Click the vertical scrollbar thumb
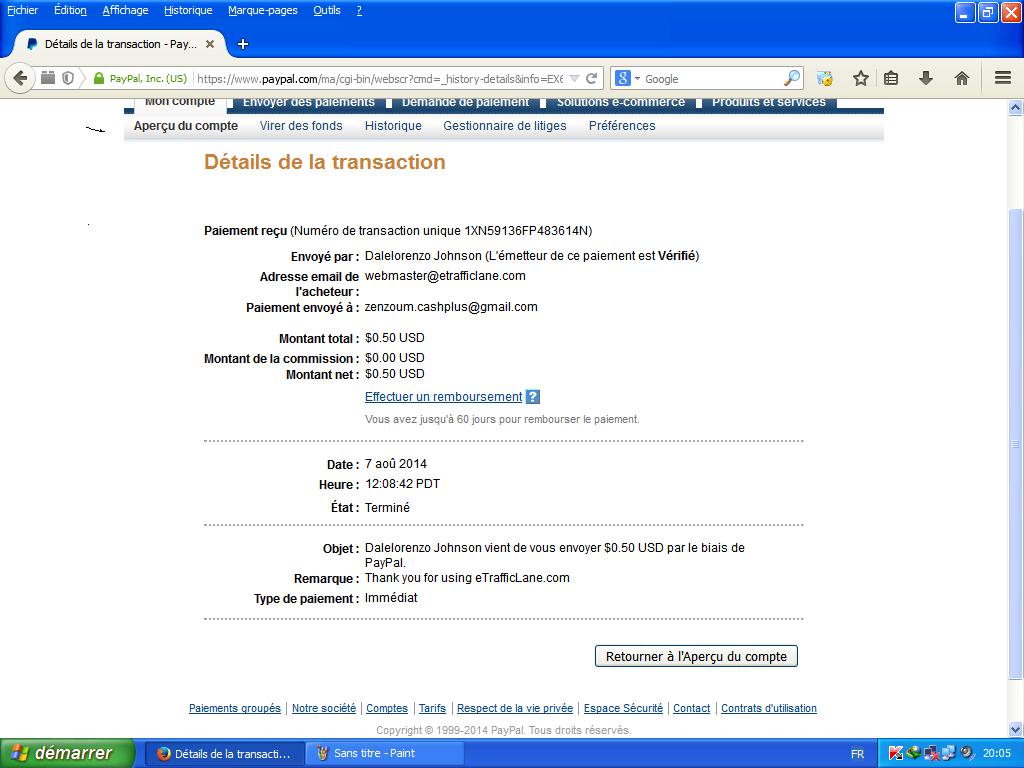 tap(1015, 444)
